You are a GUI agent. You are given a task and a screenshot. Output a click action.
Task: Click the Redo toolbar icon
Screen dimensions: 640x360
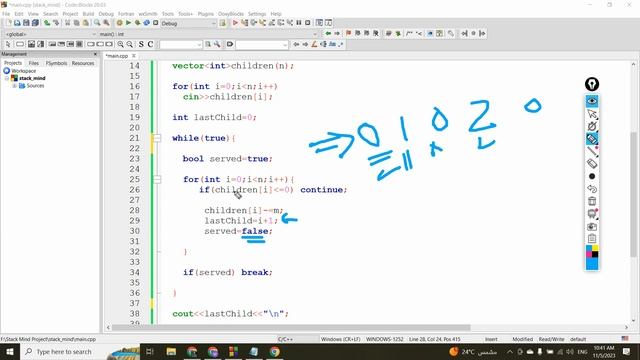(56, 23)
